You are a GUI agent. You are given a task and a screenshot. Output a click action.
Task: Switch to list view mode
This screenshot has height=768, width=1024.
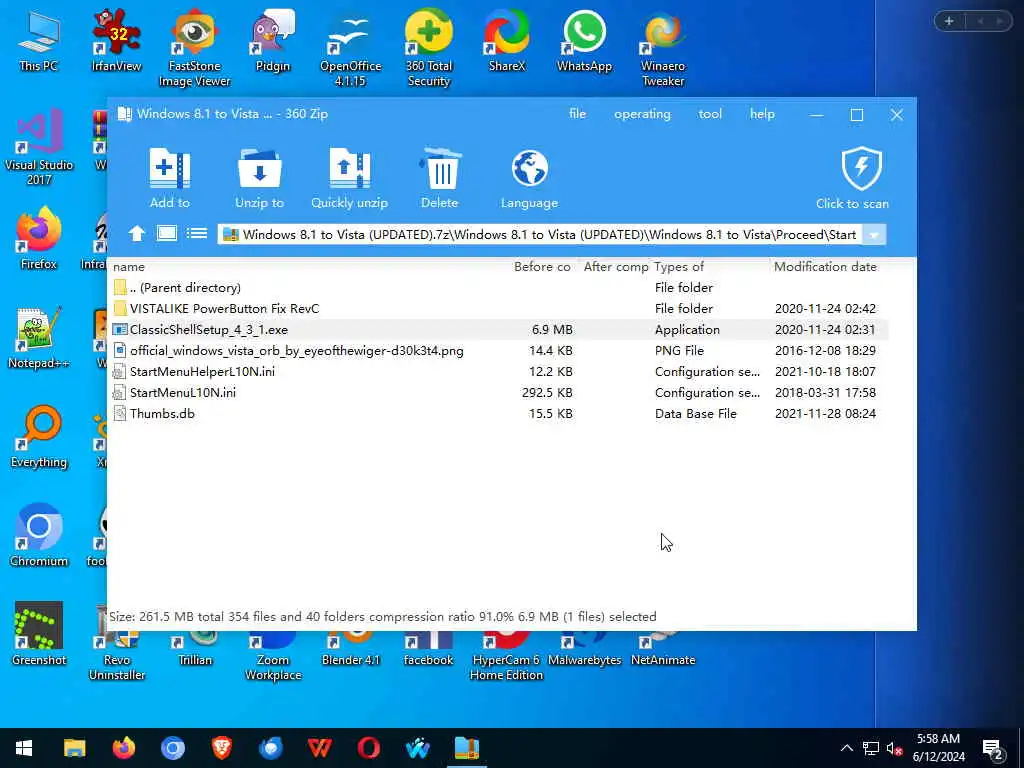tap(197, 233)
